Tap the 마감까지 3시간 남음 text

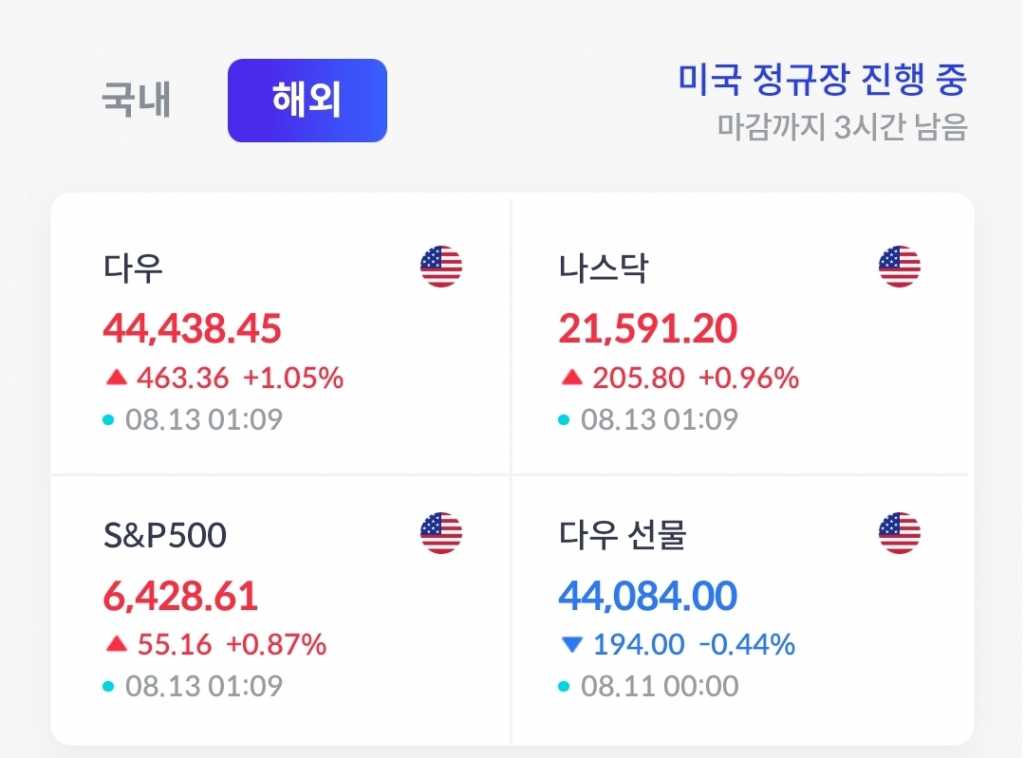click(x=842, y=128)
